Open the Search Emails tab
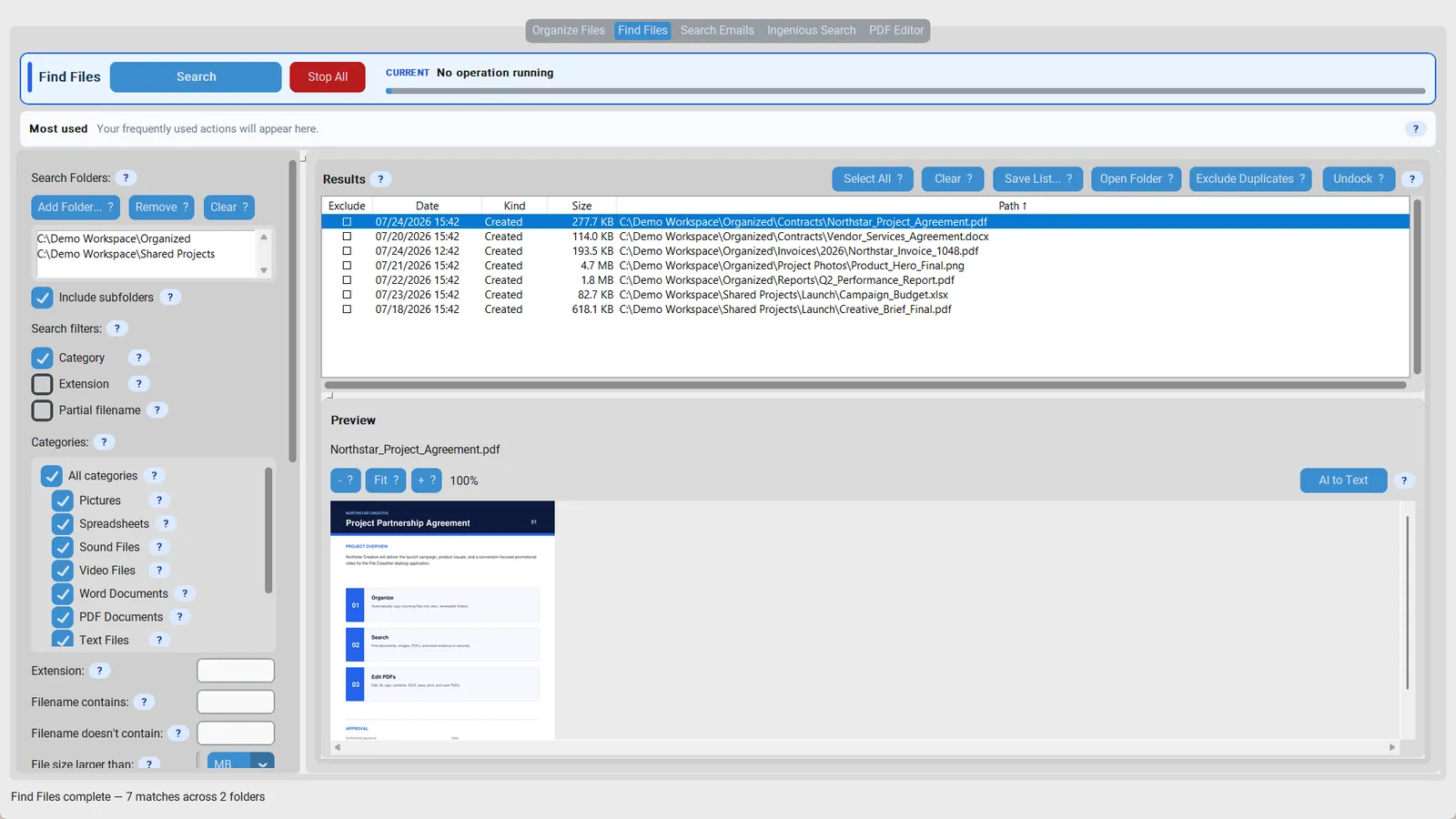 [717, 30]
